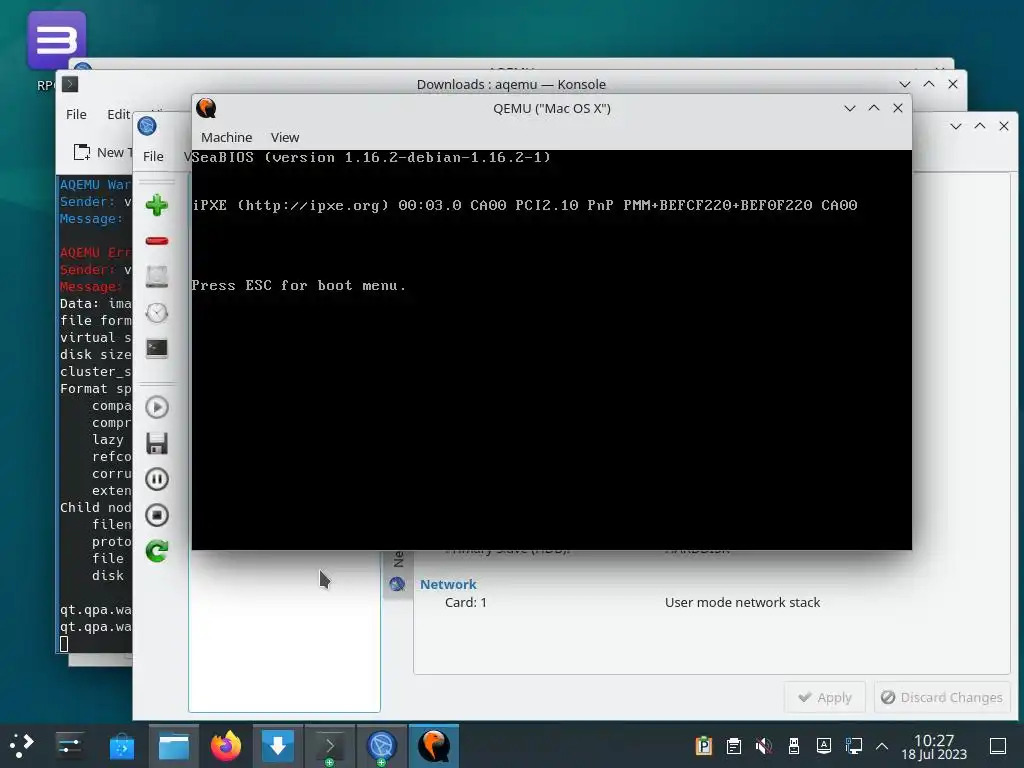This screenshot has width=1024, height=768.
Task: Click the terminal cursor at Konsole's bottom line
Action: [x=64, y=644]
